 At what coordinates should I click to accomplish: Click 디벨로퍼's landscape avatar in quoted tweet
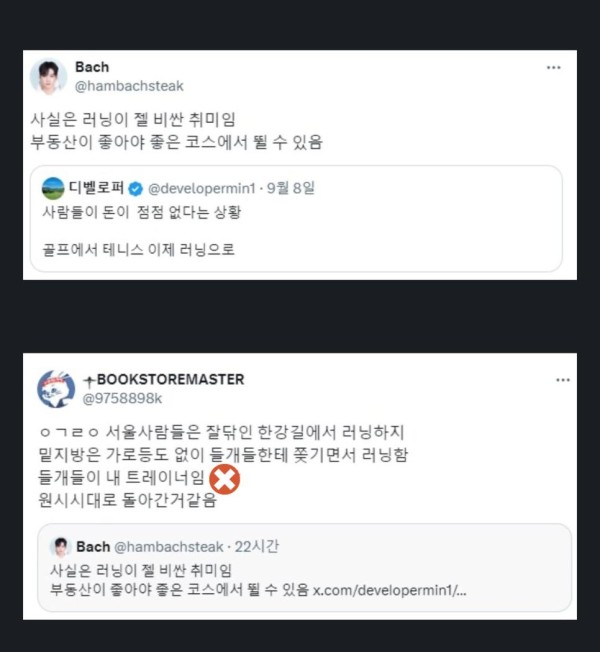point(53,188)
